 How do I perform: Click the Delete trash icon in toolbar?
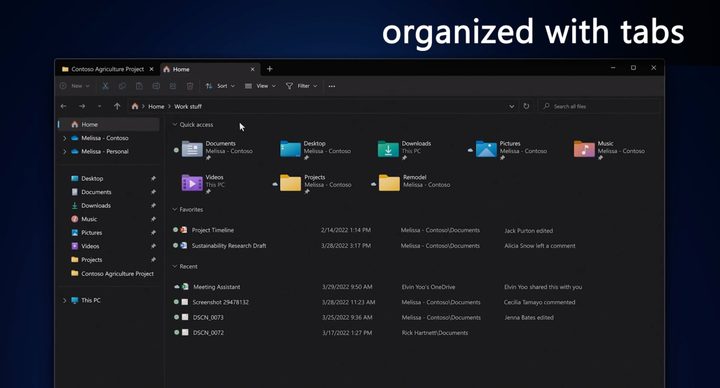coord(190,86)
